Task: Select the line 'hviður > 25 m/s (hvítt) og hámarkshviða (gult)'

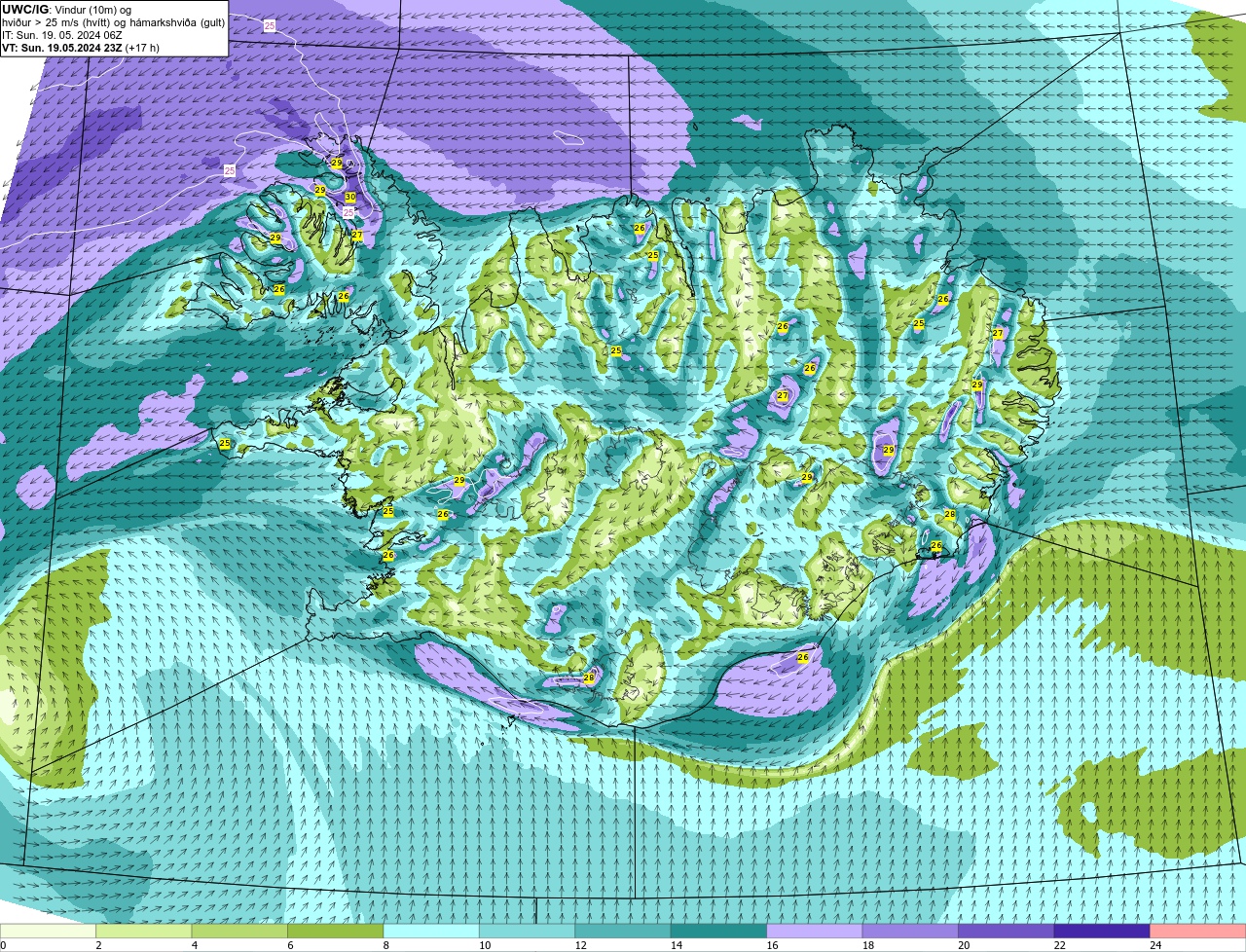Action: pos(113,22)
